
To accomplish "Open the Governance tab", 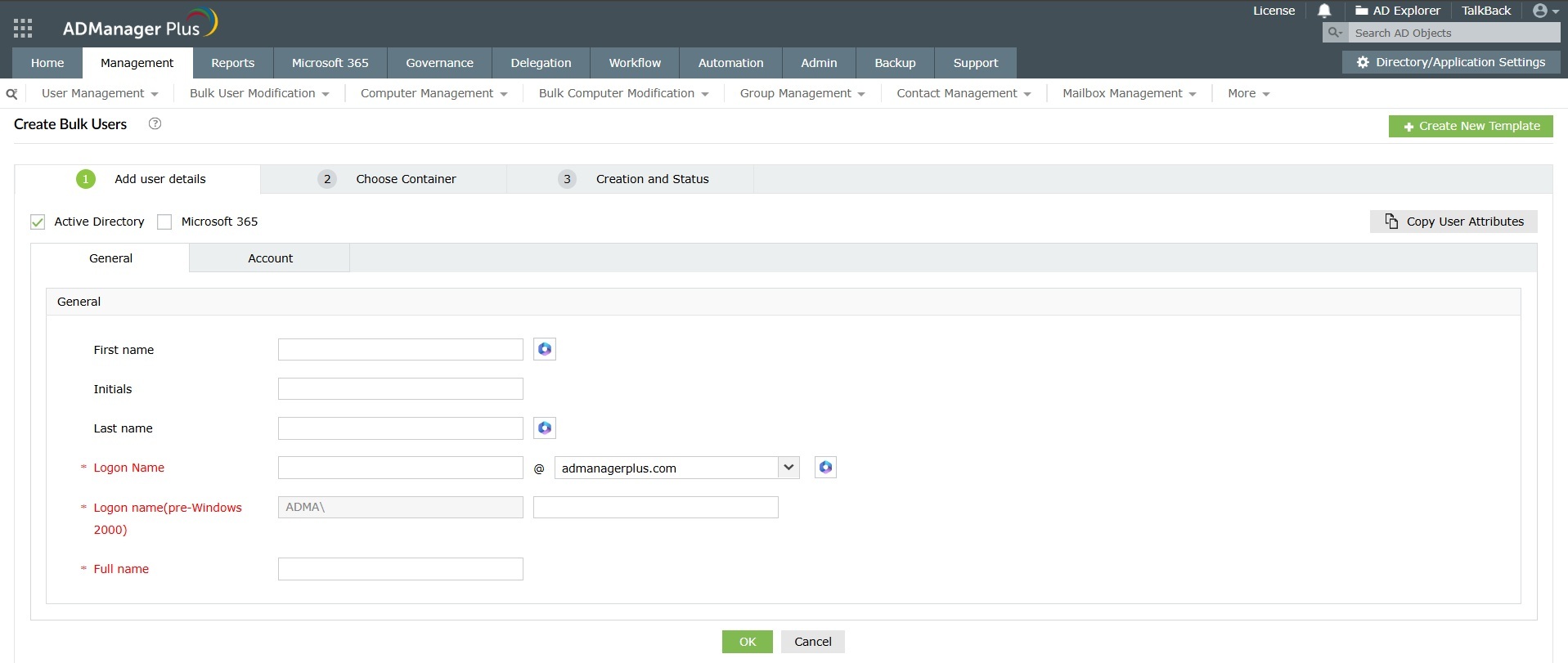I will (439, 63).
